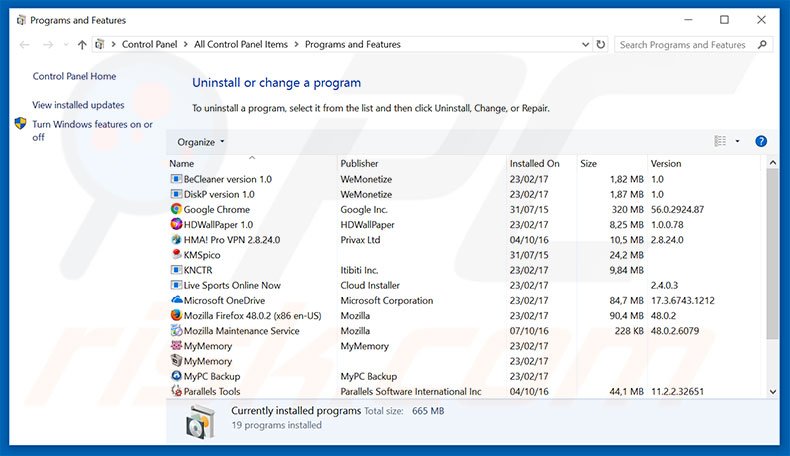Click the search magnifier icon
The image size is (790, 456).
[x=762, y=44]
